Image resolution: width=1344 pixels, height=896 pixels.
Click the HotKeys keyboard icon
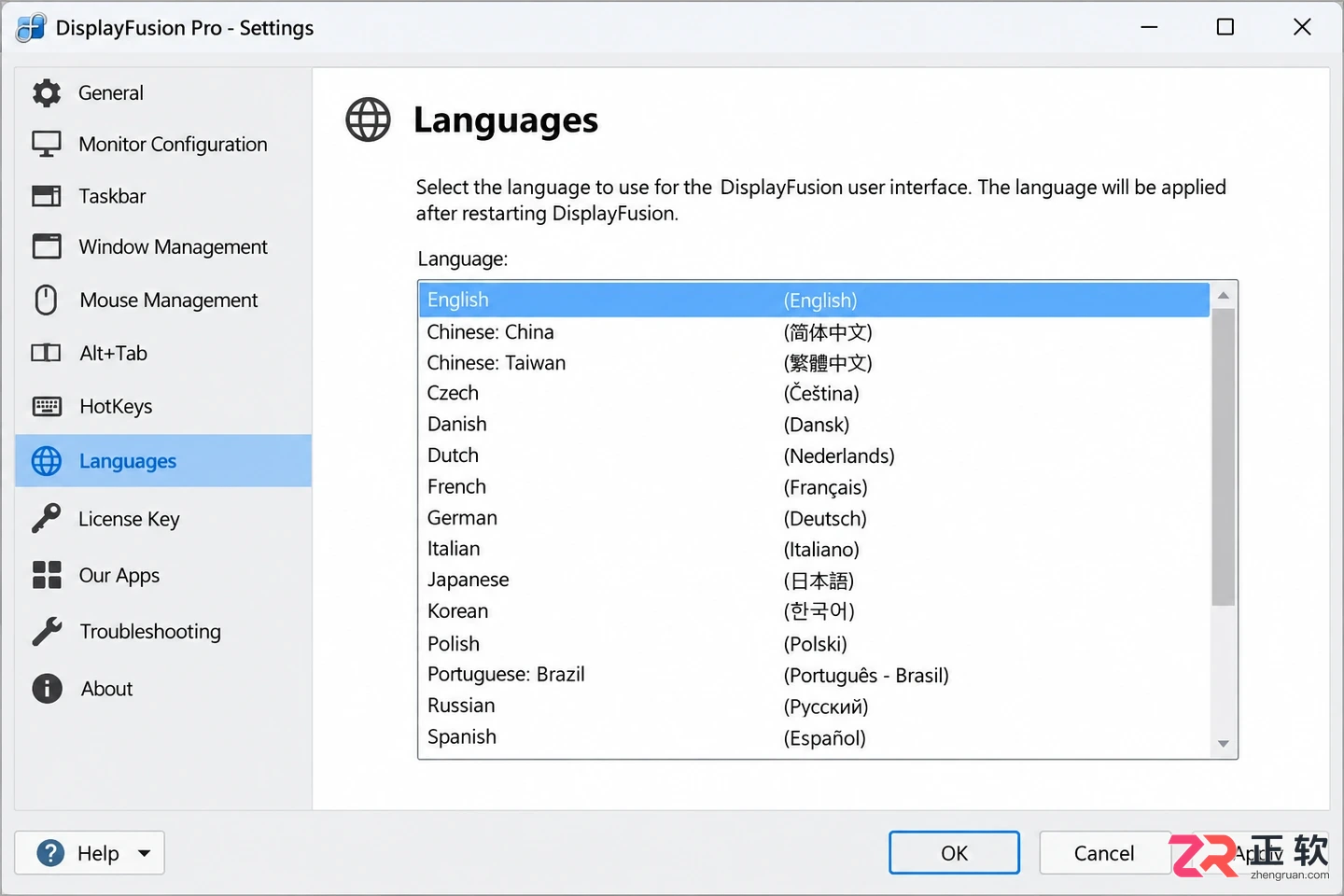[47, 406]
